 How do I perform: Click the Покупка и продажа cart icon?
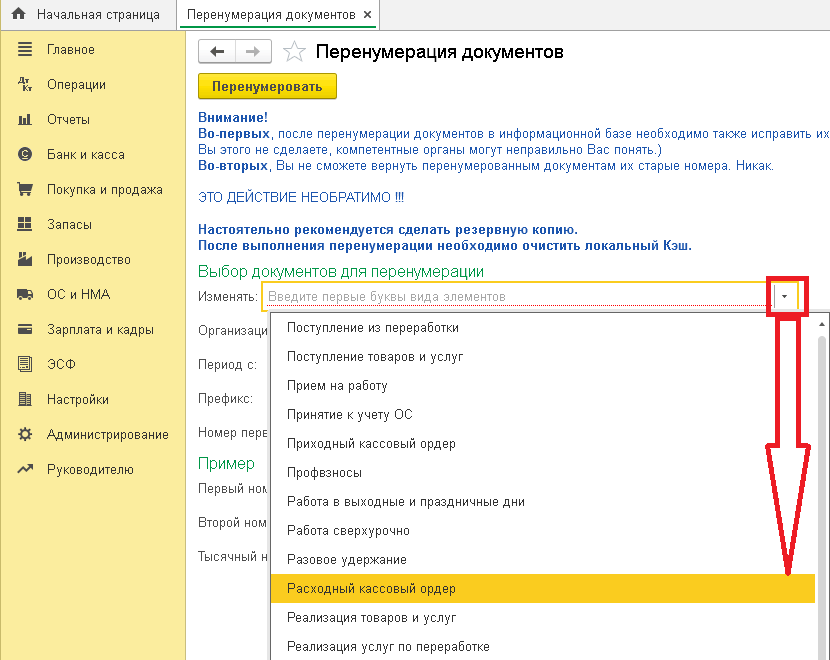pos(25,190)
